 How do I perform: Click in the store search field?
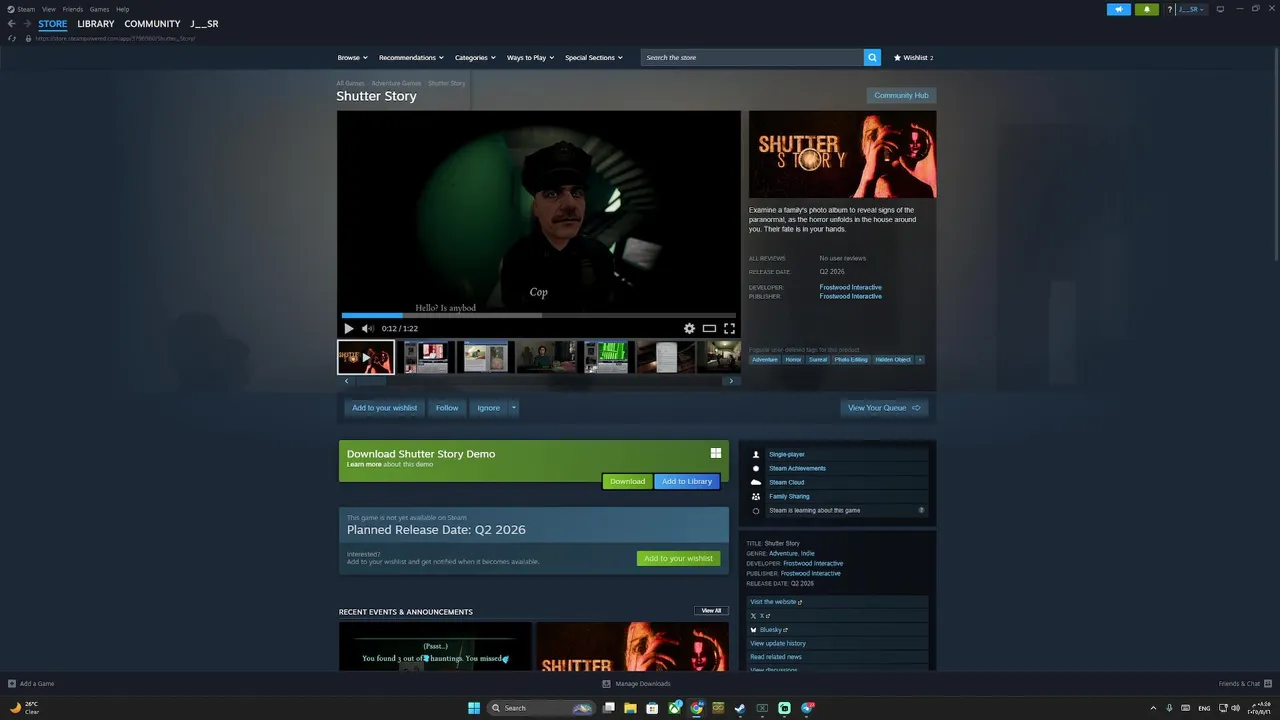tap(752, 58)
